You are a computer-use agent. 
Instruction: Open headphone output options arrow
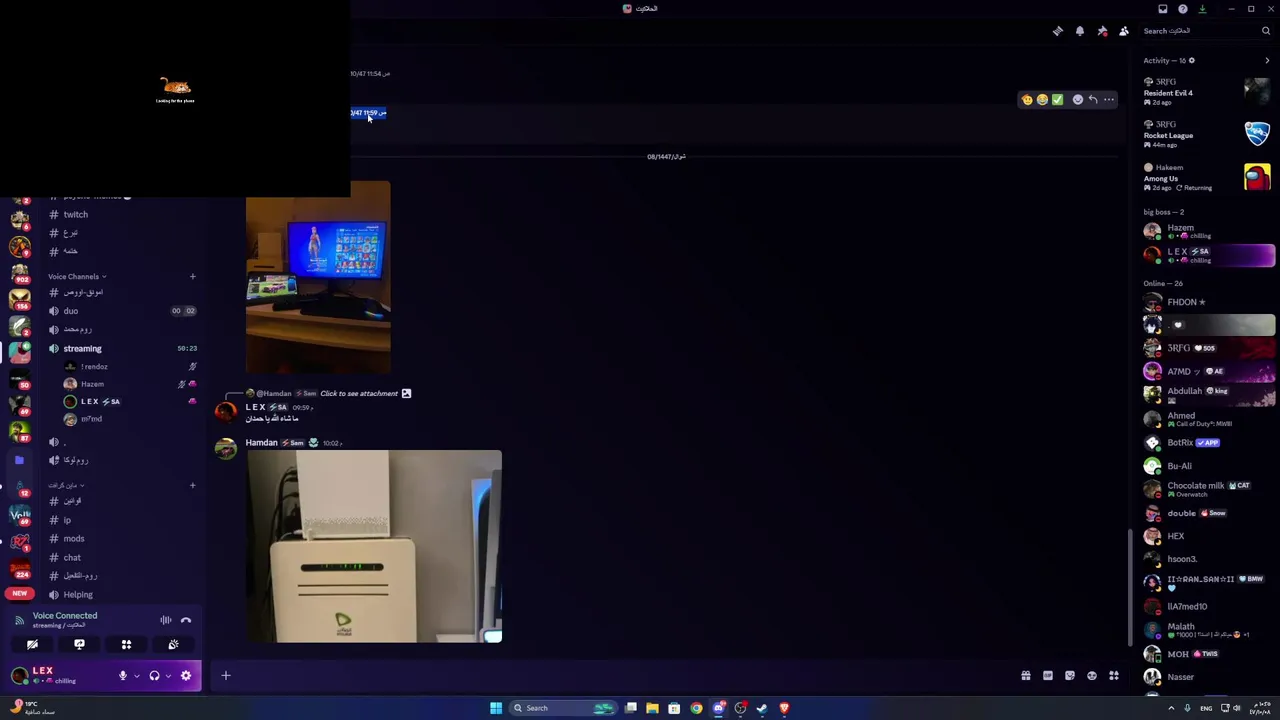point(167,677)
